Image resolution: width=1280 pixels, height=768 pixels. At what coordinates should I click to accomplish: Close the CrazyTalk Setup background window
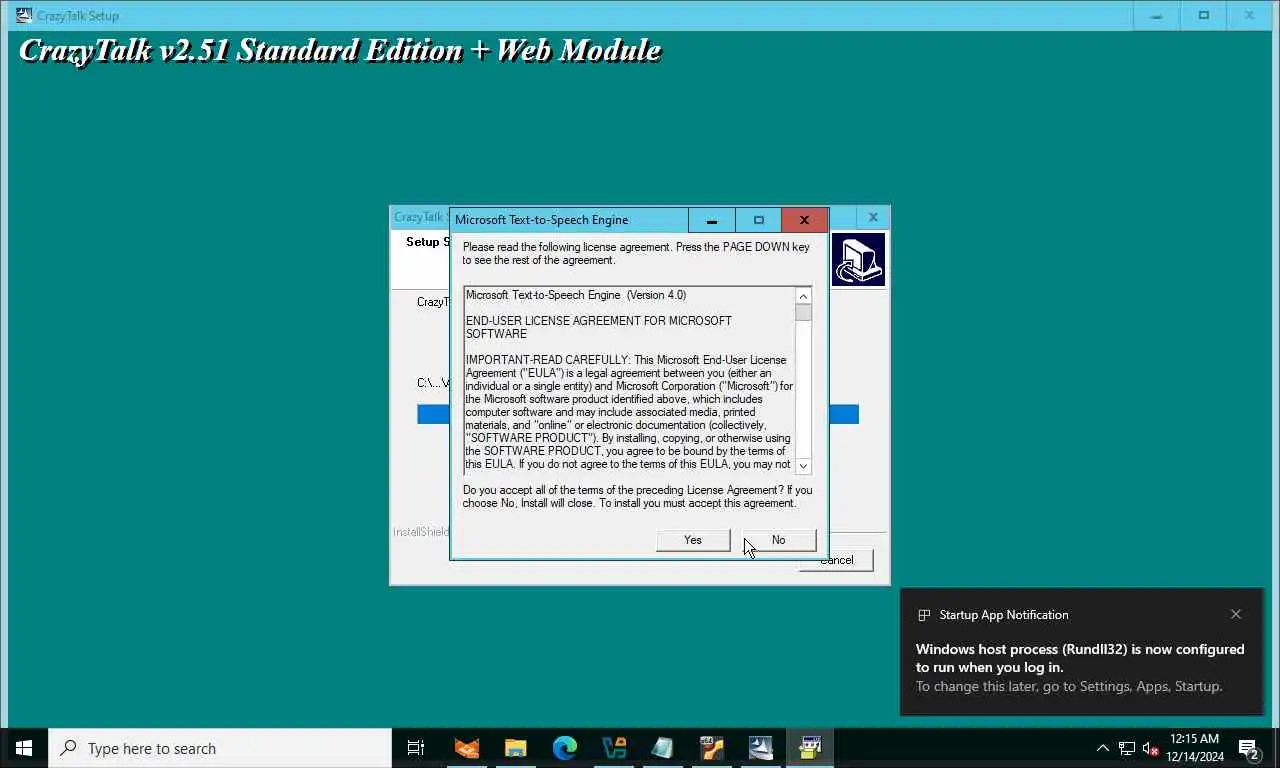(x=1250, y=15)
